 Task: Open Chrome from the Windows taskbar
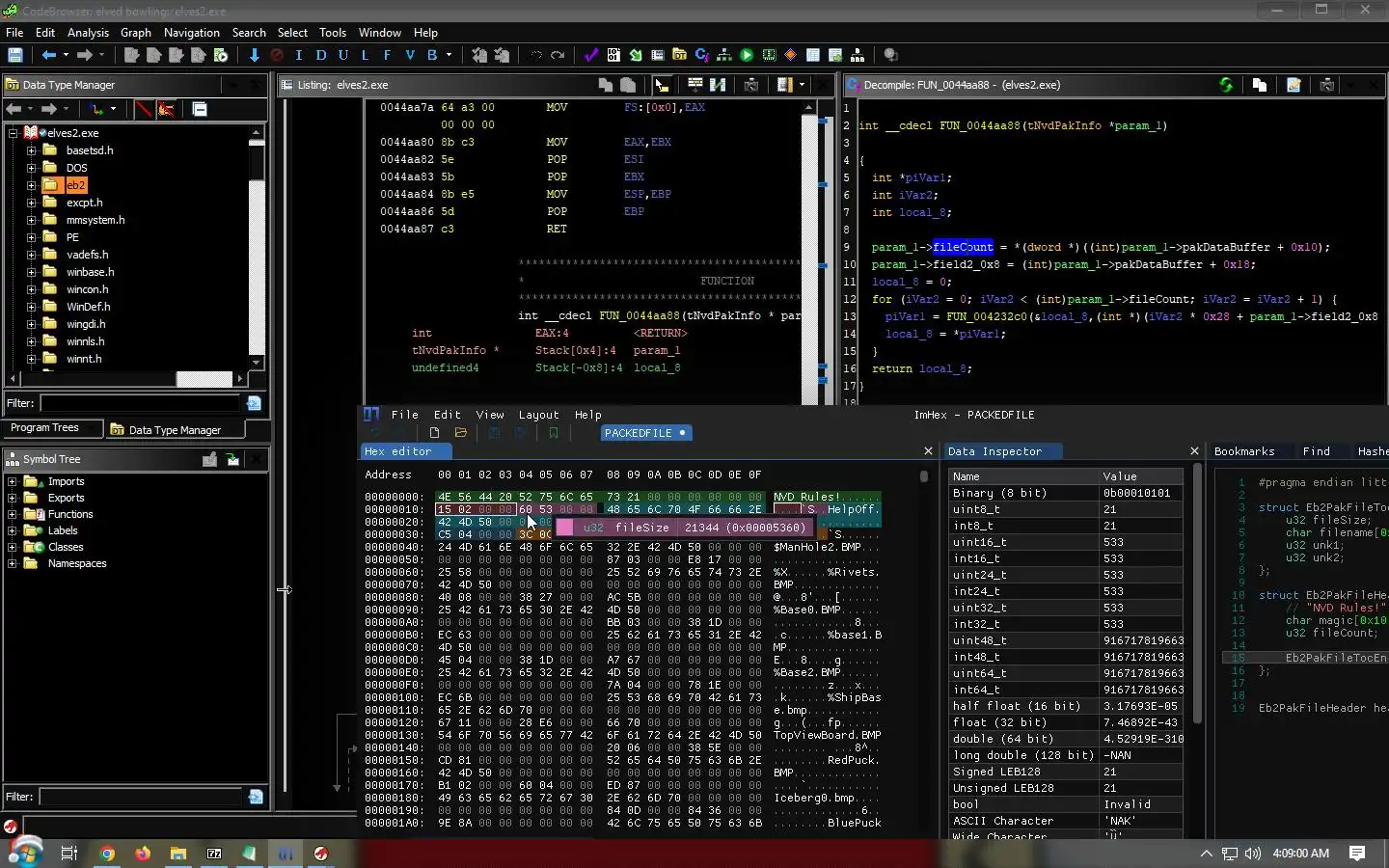tap(107, 854)
